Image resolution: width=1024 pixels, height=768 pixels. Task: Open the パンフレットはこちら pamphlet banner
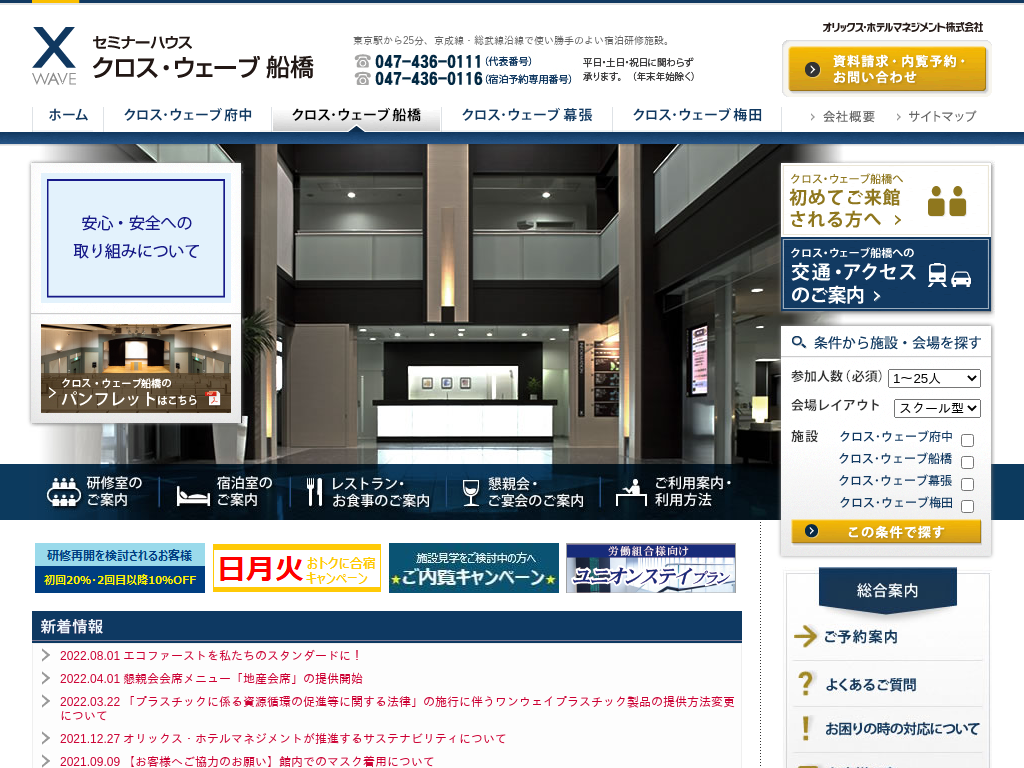(x=136, y=368)
